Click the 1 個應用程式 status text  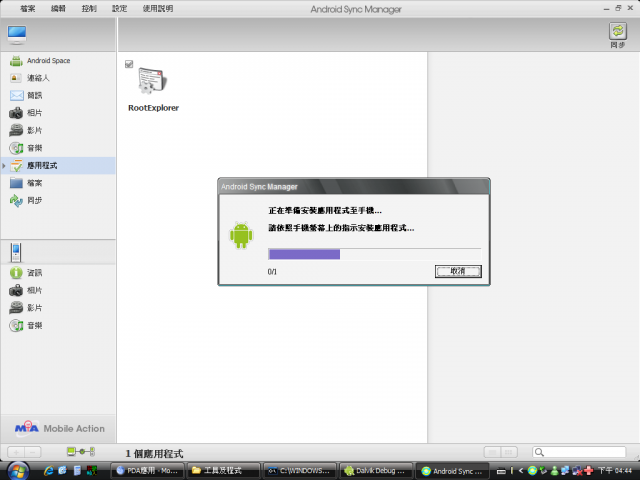click(x=154, y=453)
